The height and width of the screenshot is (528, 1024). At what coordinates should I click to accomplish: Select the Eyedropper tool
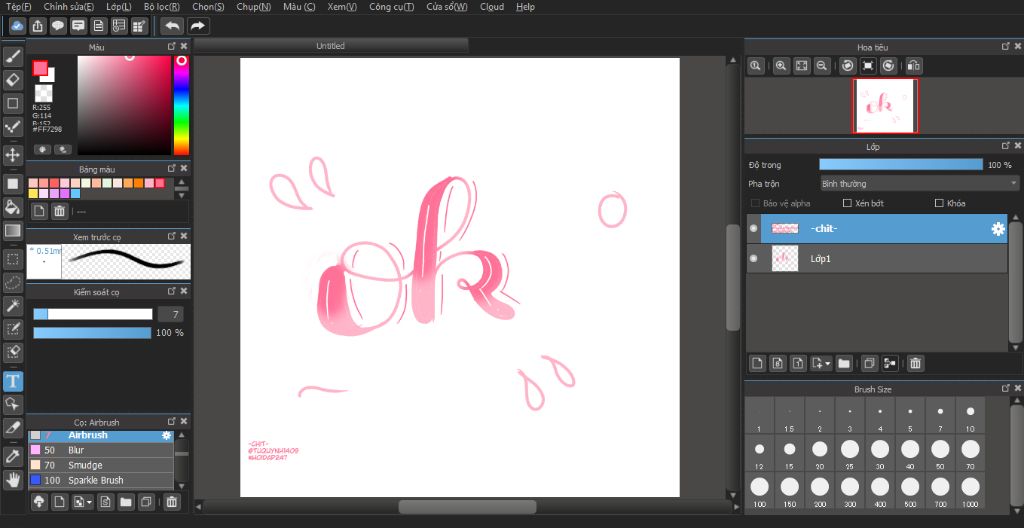coord(12,456)
